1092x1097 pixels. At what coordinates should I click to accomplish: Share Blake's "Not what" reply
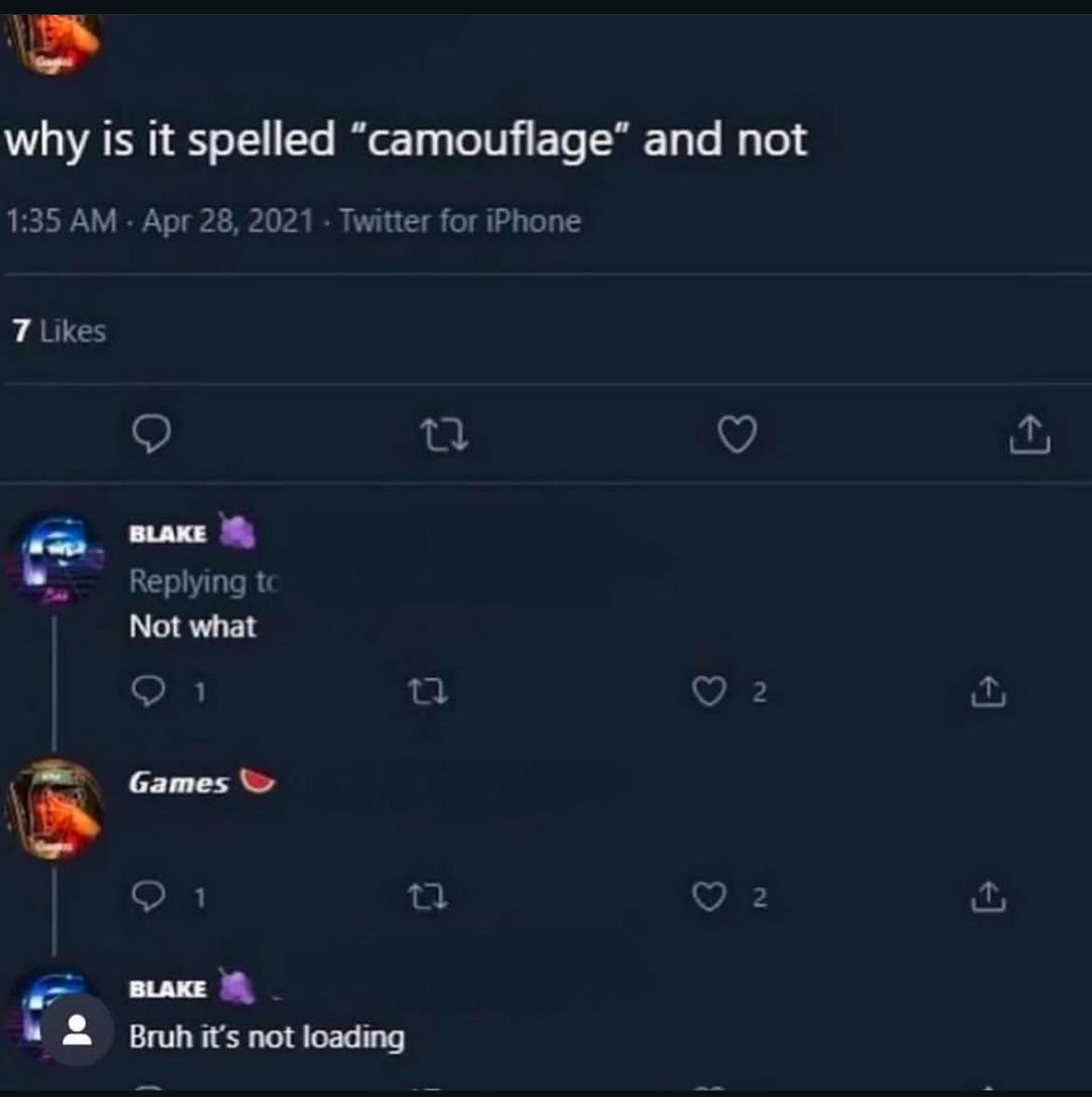(x=988, y=692)
